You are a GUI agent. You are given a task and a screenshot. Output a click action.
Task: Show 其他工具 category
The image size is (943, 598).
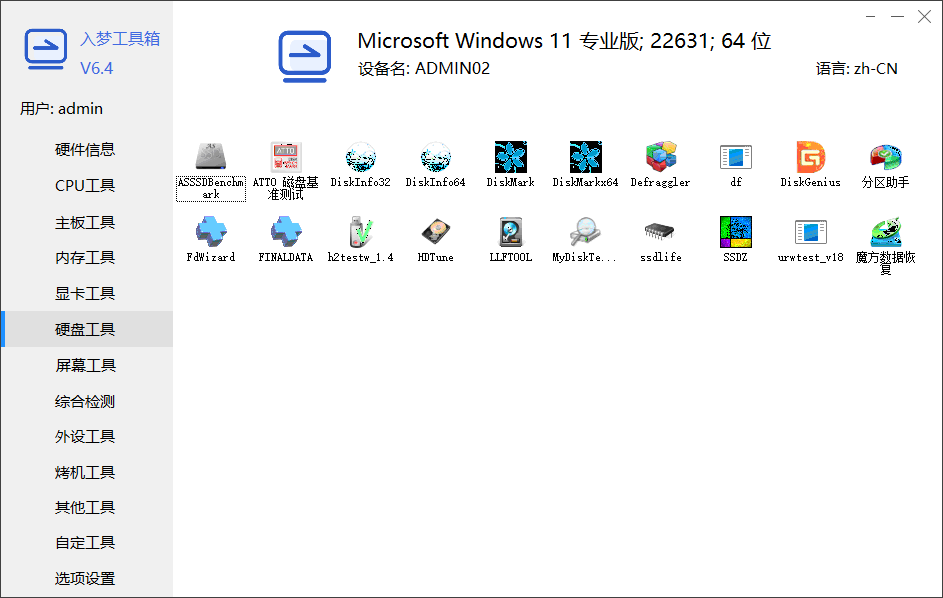point(85,507)
